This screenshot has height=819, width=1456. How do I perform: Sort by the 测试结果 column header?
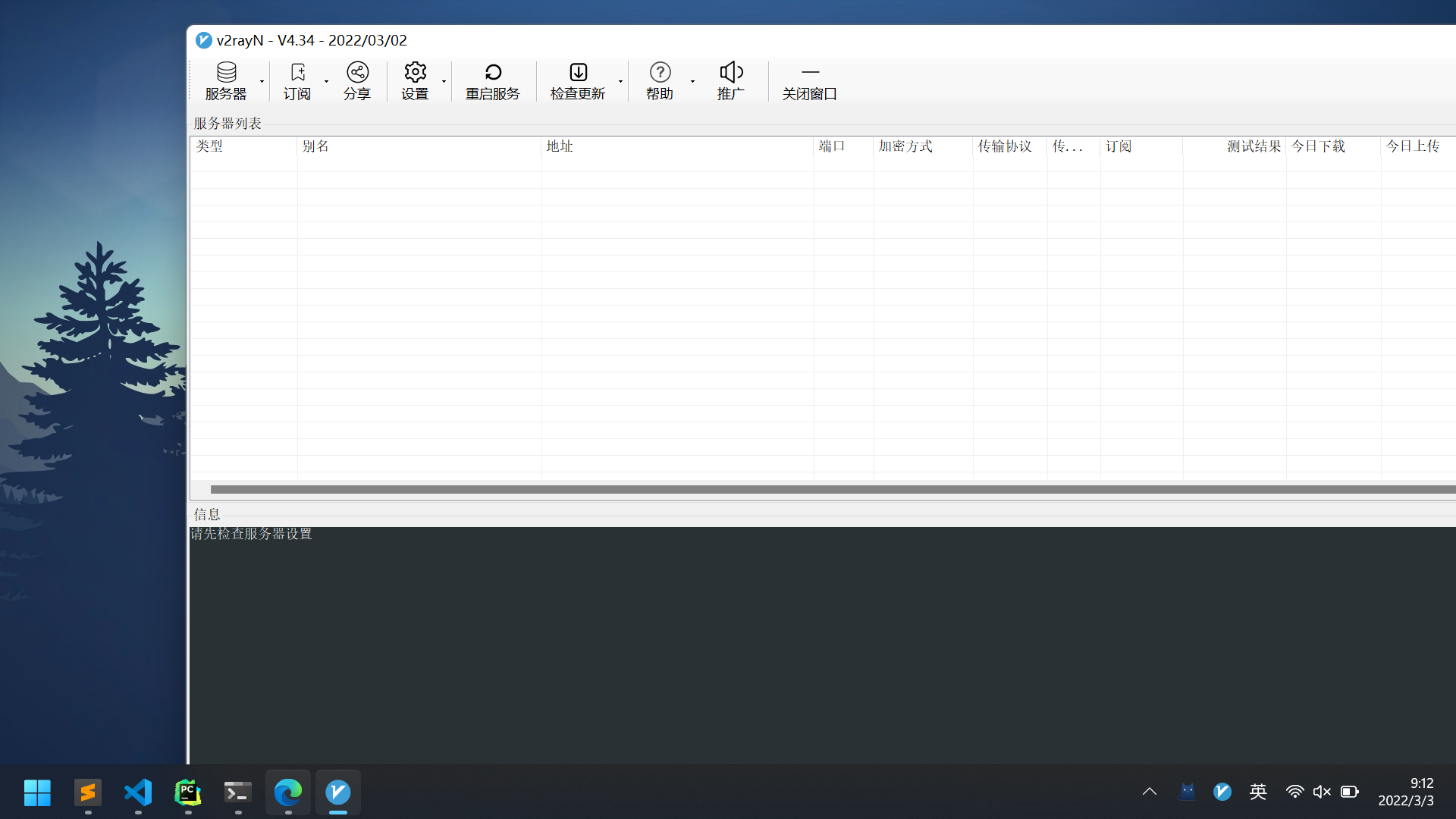[x=1253, y=146]
